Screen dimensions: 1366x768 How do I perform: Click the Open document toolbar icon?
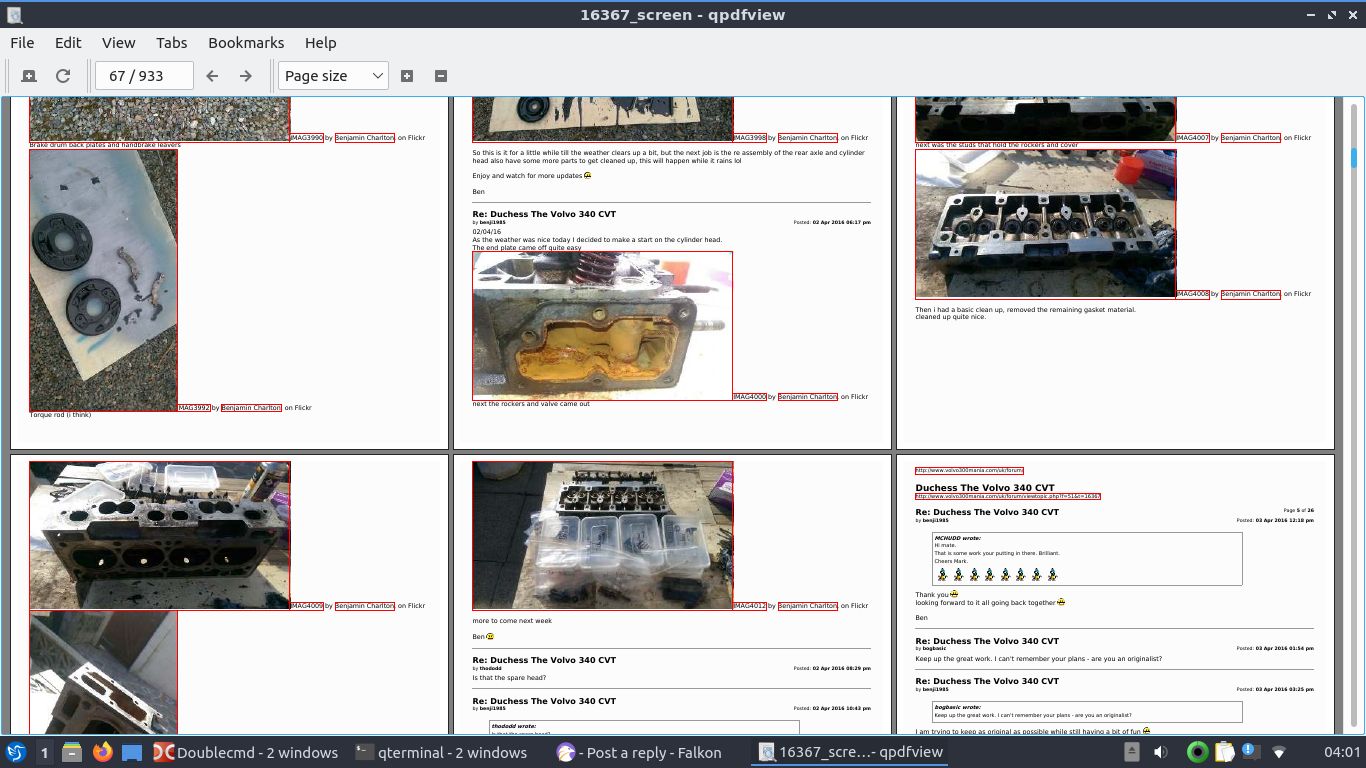(x=28, y=76)
